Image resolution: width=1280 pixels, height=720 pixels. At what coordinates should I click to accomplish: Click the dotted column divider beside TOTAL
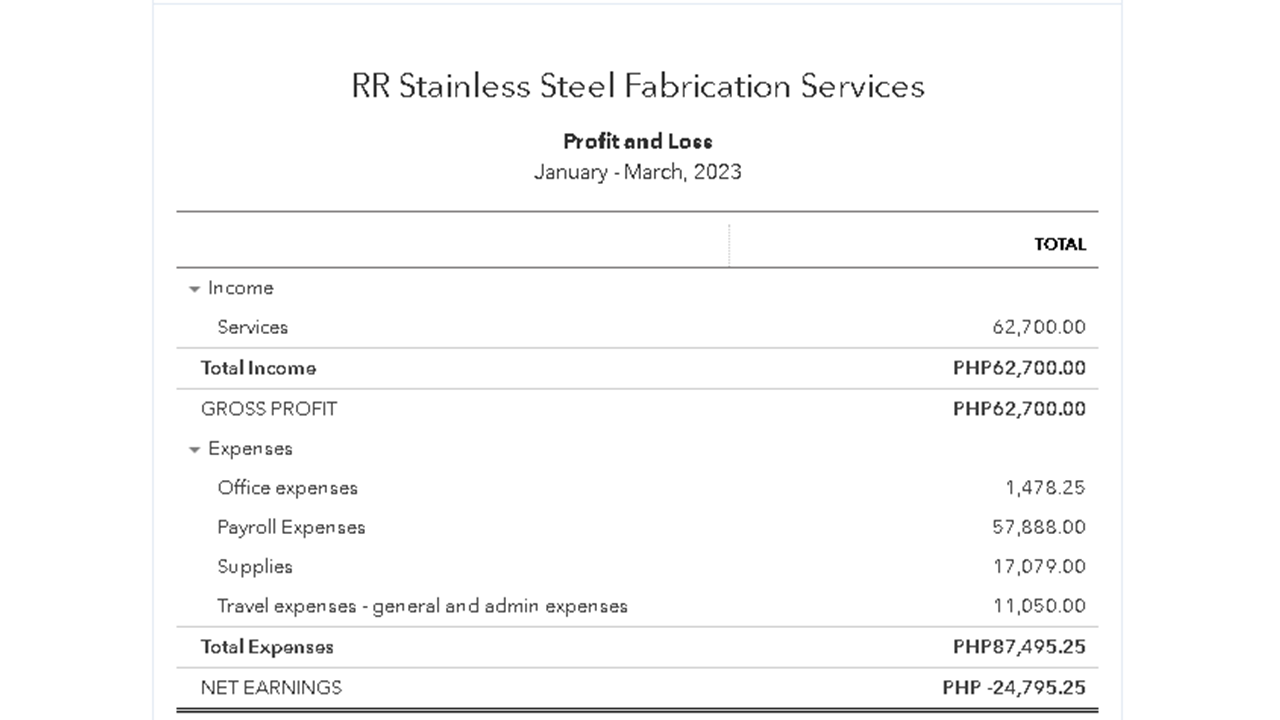point(729,244)
